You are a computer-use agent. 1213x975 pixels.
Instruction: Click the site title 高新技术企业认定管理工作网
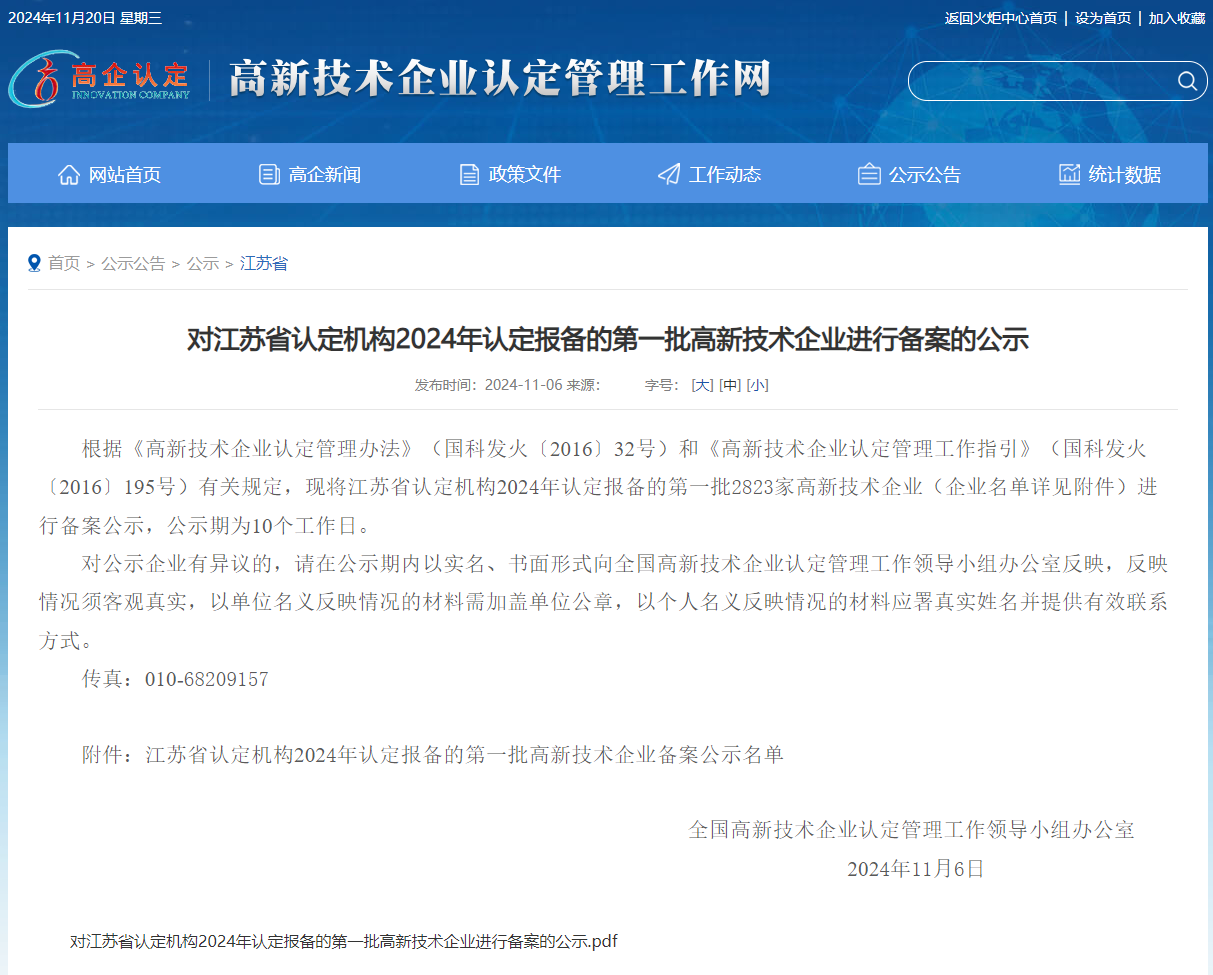tap(500, 79)
